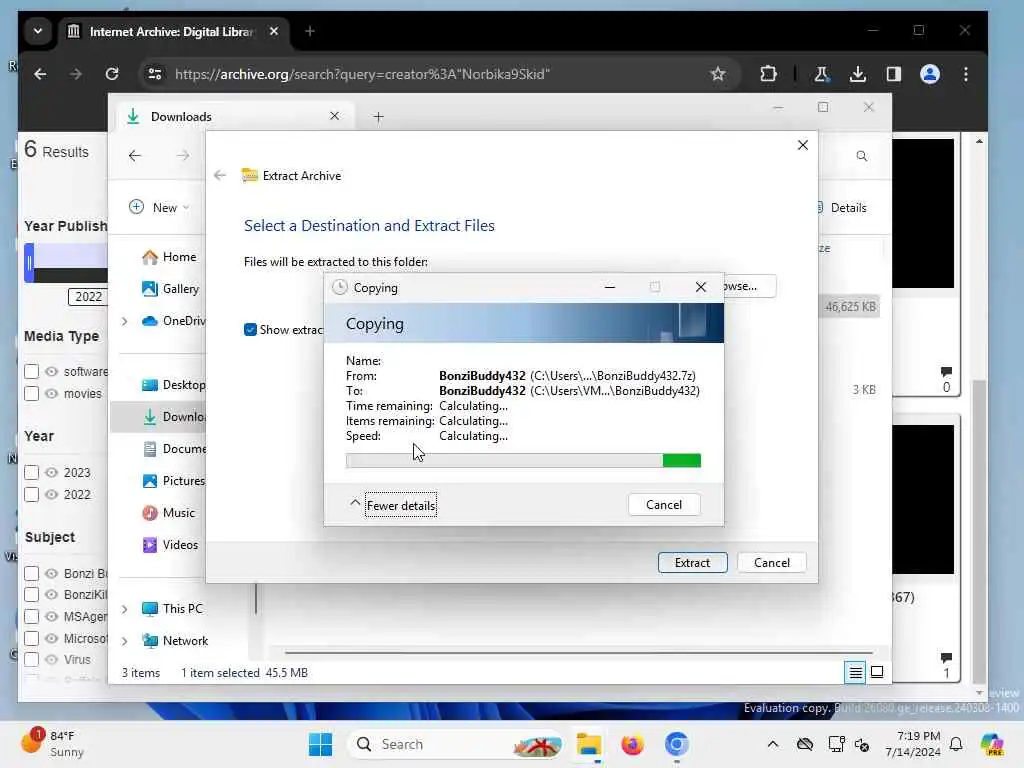Image resolution: width=1024 pixels, height=768 pixels.
Task: Open Chrome Labs flask icon
Action: [822, 74]
